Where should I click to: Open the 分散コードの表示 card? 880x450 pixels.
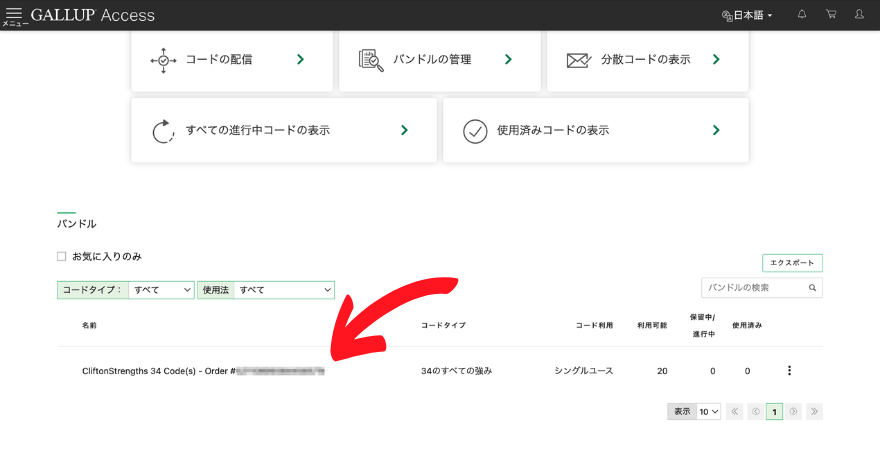648,61
